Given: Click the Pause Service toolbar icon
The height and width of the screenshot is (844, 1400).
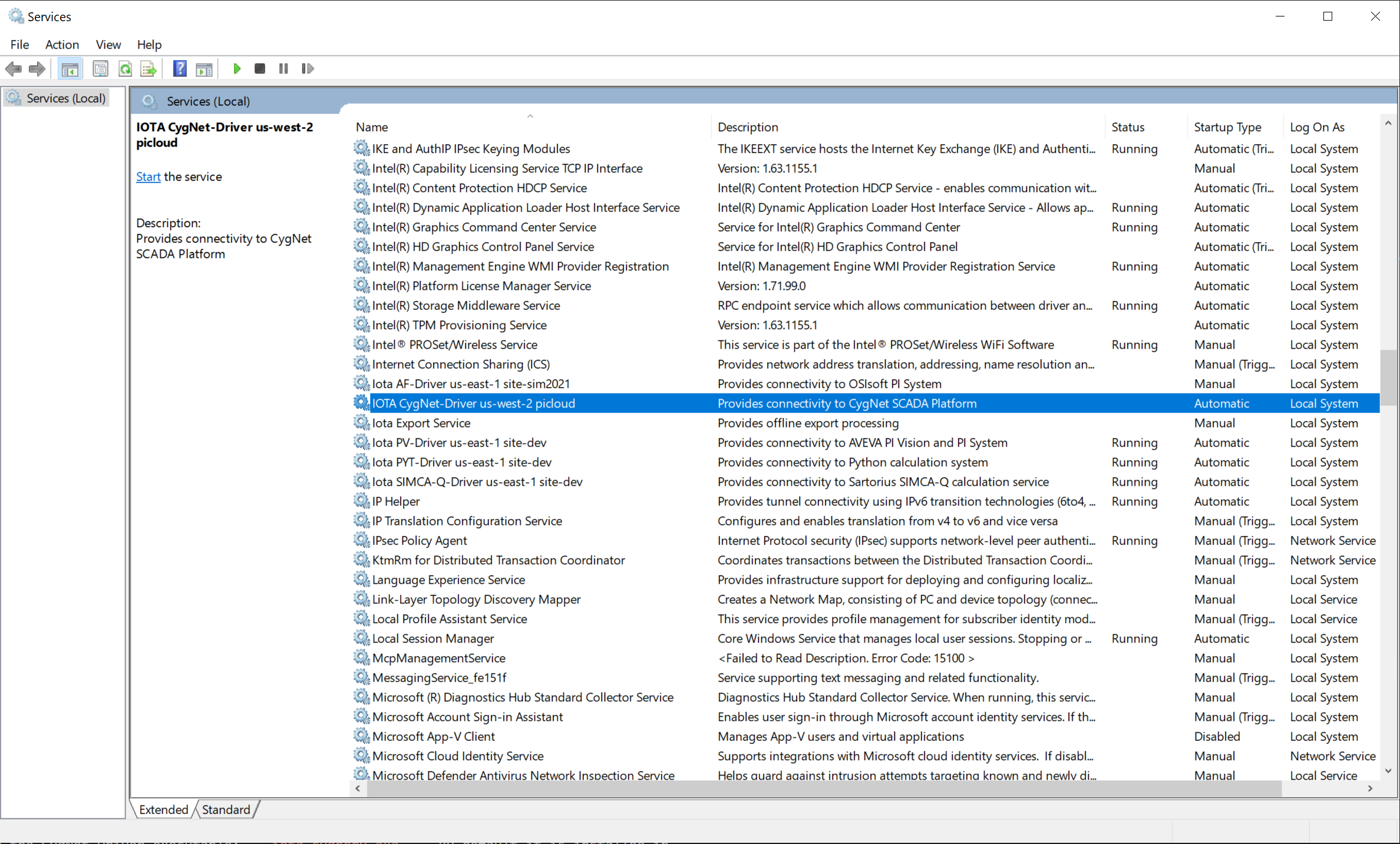Looking at the screenshot, I should pos(283,69).
